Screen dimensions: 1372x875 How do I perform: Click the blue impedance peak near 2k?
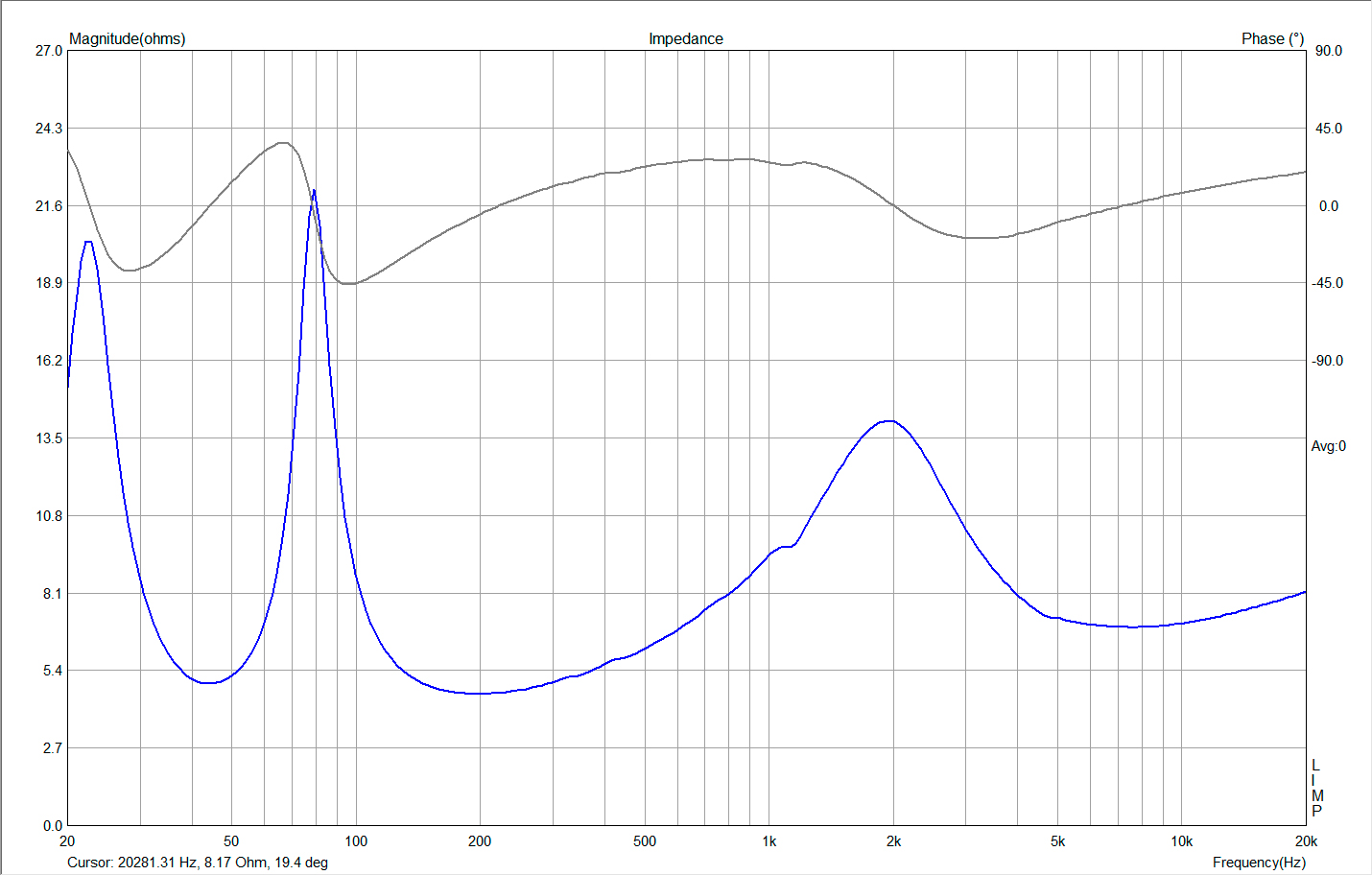tap(890, 420)
